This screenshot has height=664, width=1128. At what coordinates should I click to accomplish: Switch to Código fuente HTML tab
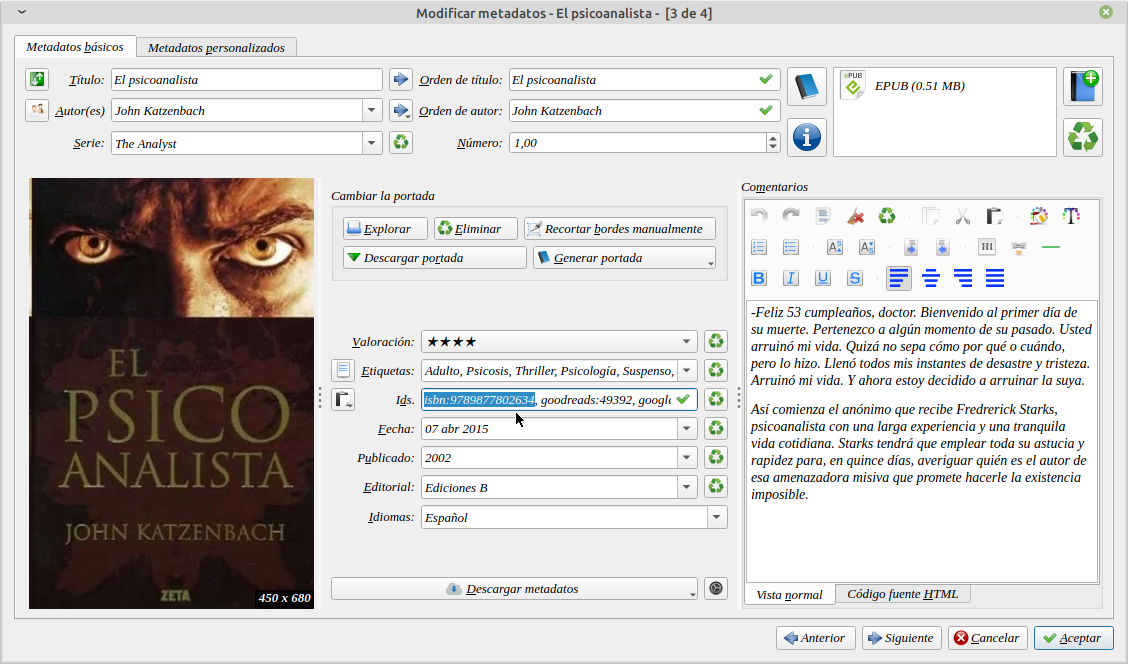pyautogui.click(x=902, y=594)
